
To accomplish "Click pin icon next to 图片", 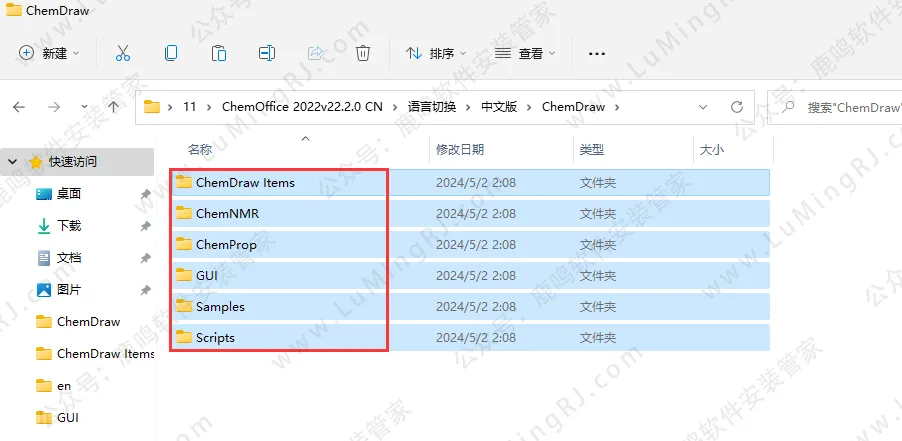I will (145, 291).
